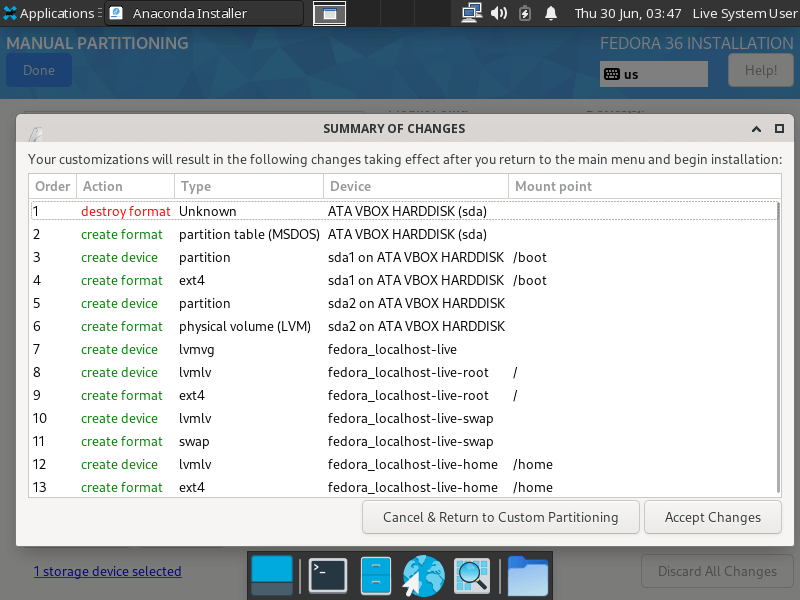Viewport: 800px width, 600px height.
Task: Switch to Anaconda Installer taskbar window
Action: click(204, 13)
